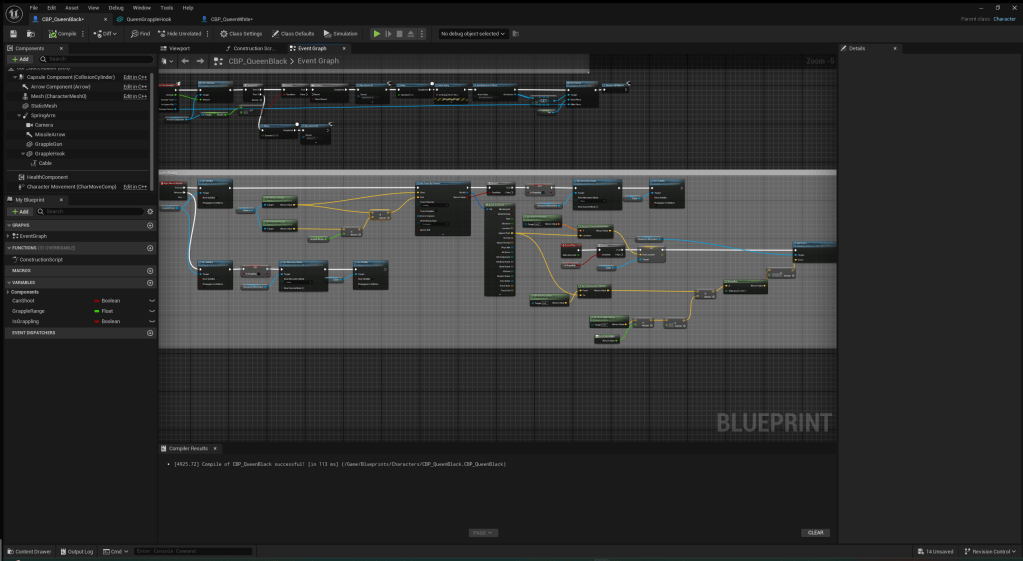Navigate back with the graph's left arrow
The height and width of the screenshot is (561, 1023).
click(185, 61)
